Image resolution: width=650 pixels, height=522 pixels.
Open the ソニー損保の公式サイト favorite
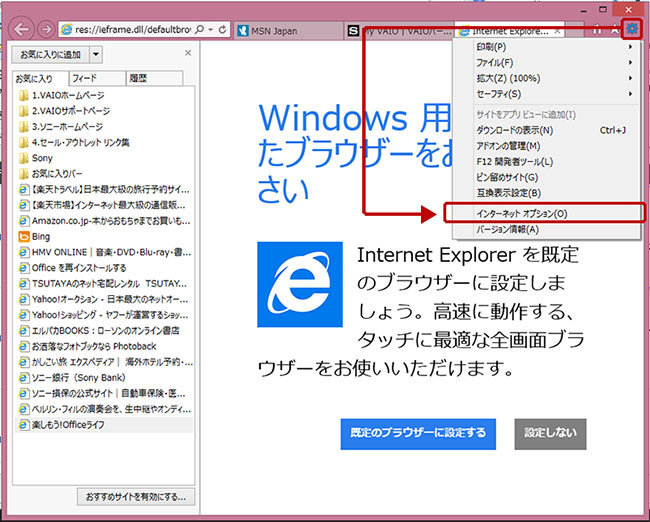104,393
